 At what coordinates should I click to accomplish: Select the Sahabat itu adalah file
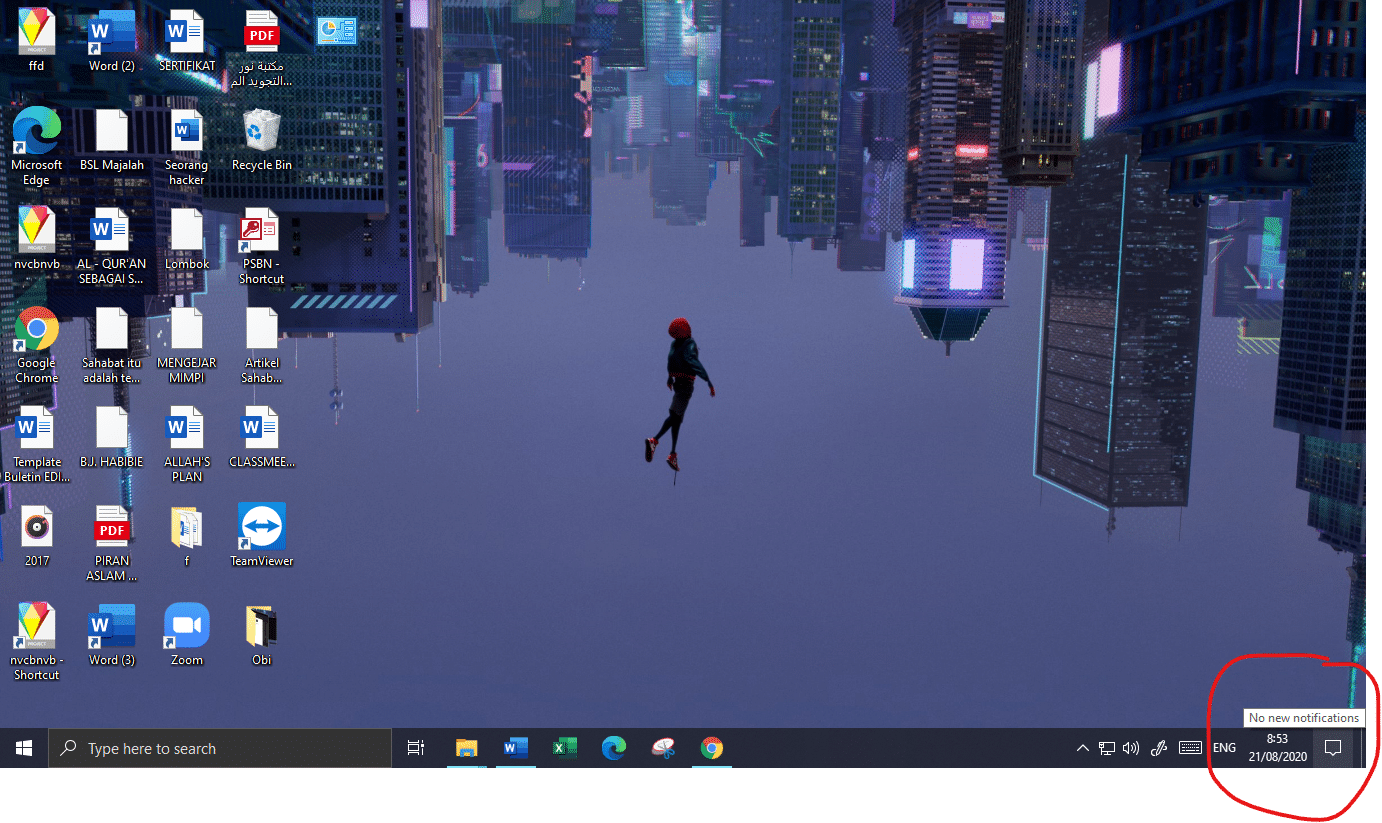[111, 345]
